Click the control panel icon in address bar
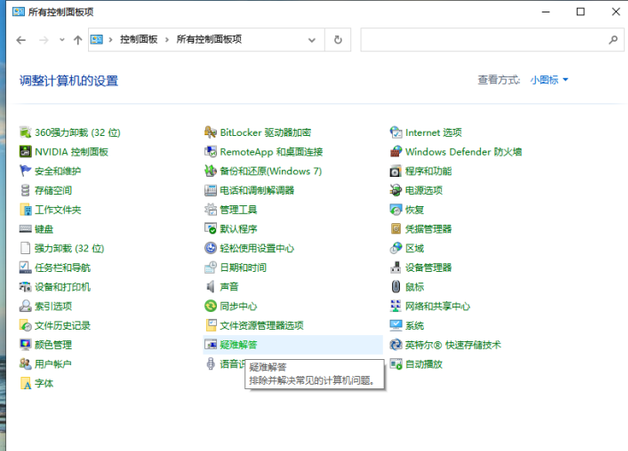 [x=97, y=39]
